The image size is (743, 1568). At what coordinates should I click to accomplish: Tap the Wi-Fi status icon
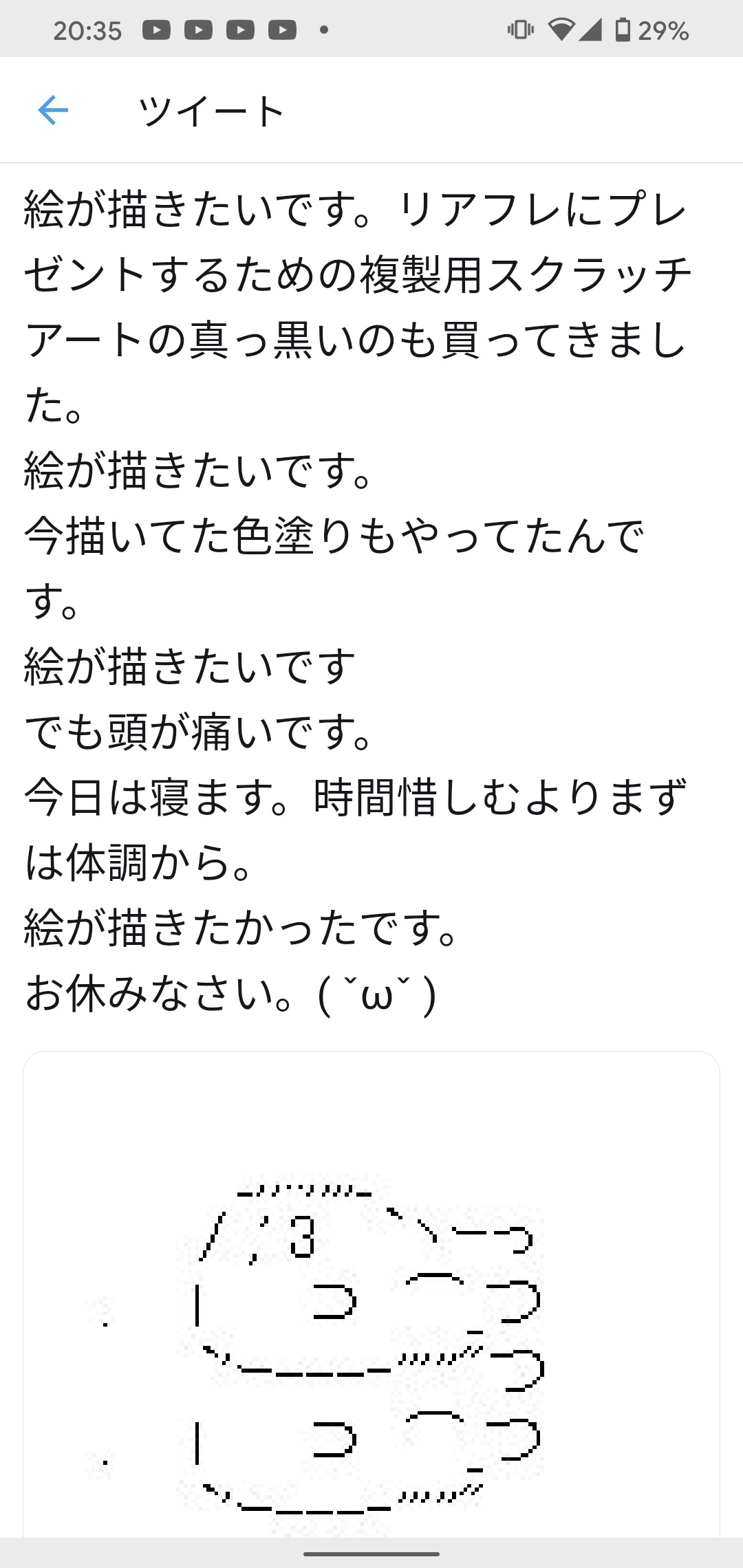click(561, 30)
